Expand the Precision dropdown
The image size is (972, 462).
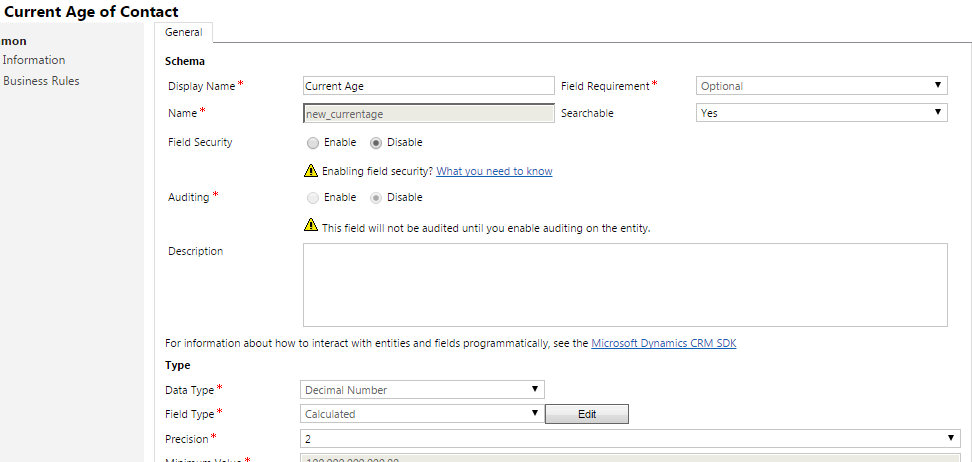click(x=630, y=438)
